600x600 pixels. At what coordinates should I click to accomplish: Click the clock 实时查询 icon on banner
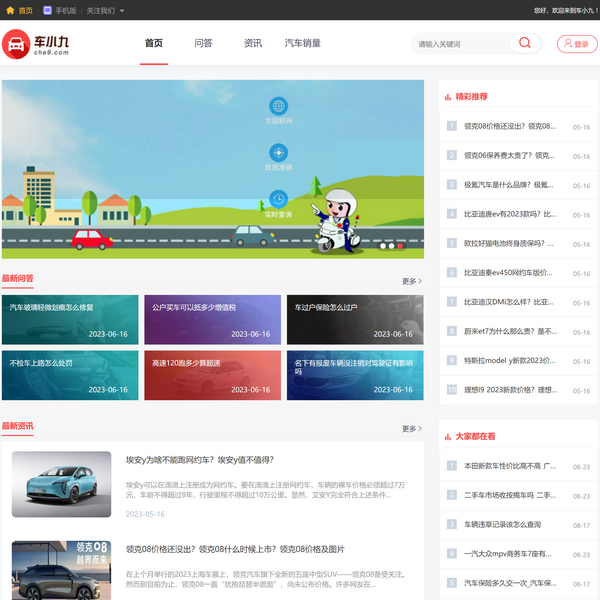278,199
